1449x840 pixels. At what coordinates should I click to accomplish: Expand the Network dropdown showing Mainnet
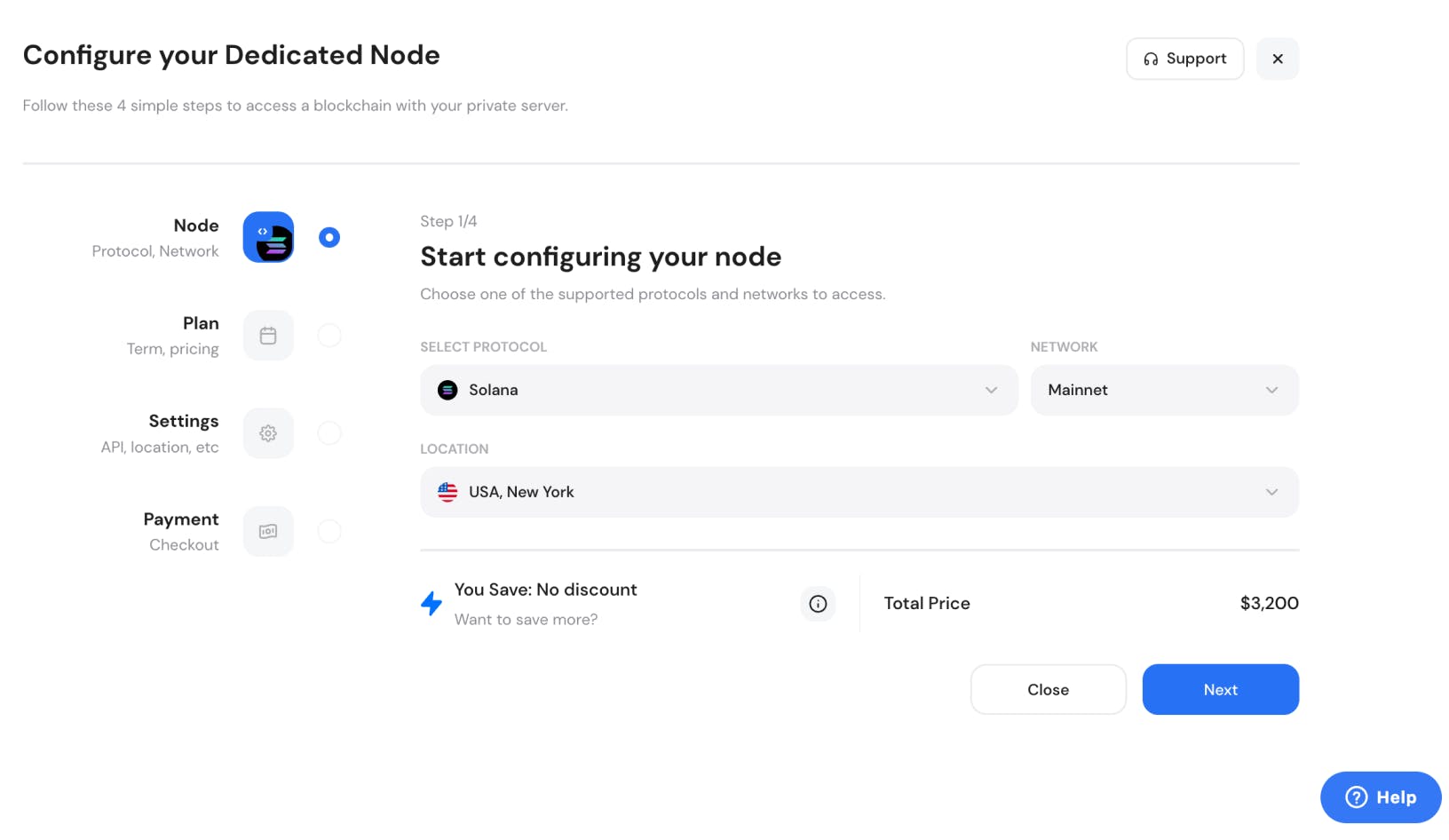coord(1164,390)
